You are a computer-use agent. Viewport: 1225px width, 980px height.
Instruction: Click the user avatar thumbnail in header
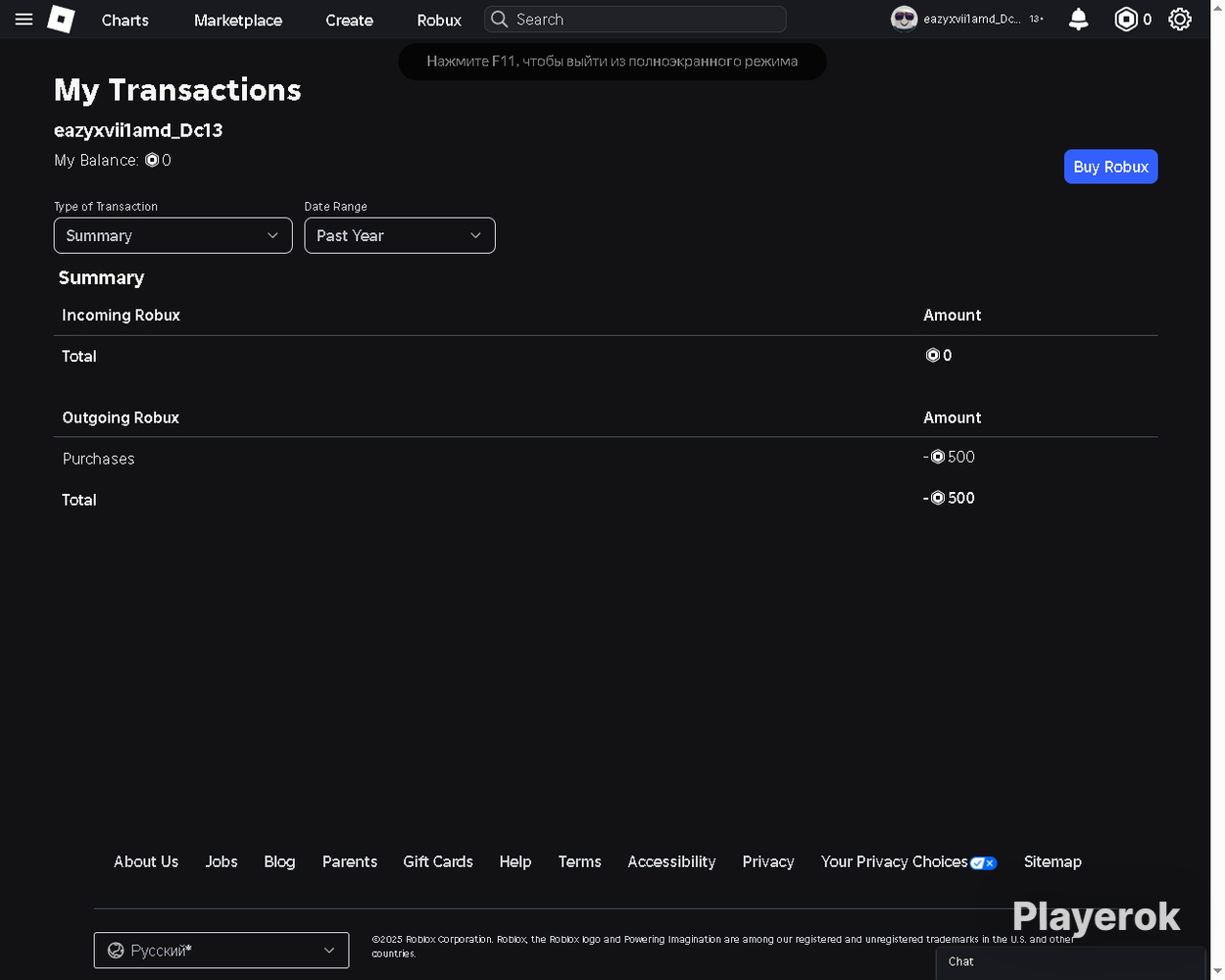904,19
